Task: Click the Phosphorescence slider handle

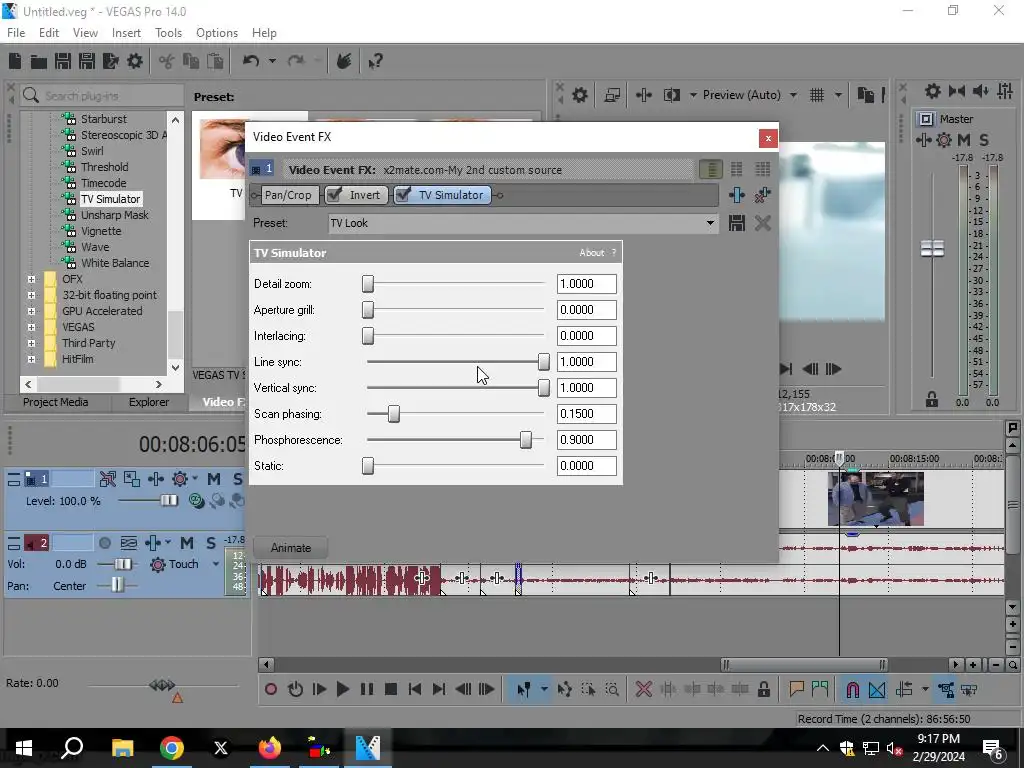Action: click(526, 440)
